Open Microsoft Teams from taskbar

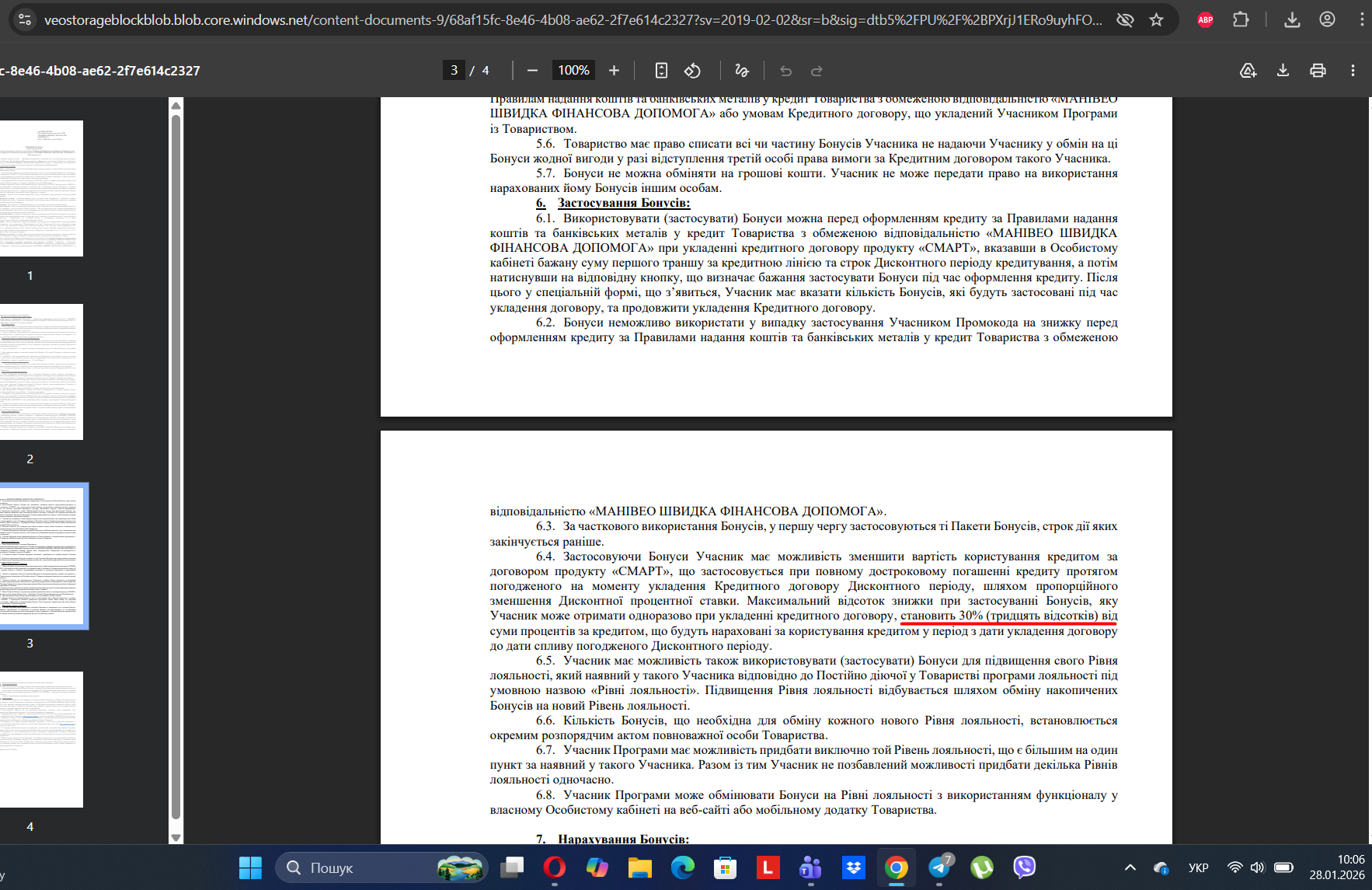(x=810, y=867)
